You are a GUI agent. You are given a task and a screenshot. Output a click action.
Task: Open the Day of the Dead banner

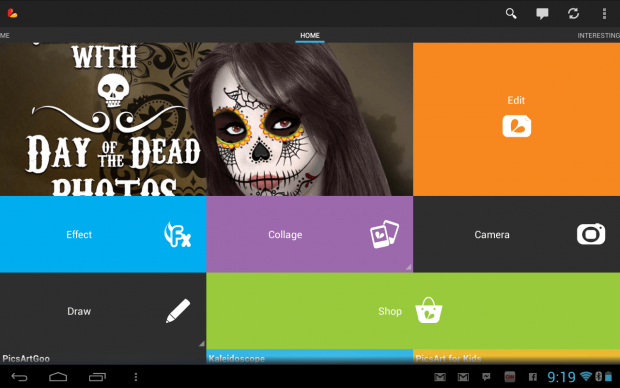[206, 119]
